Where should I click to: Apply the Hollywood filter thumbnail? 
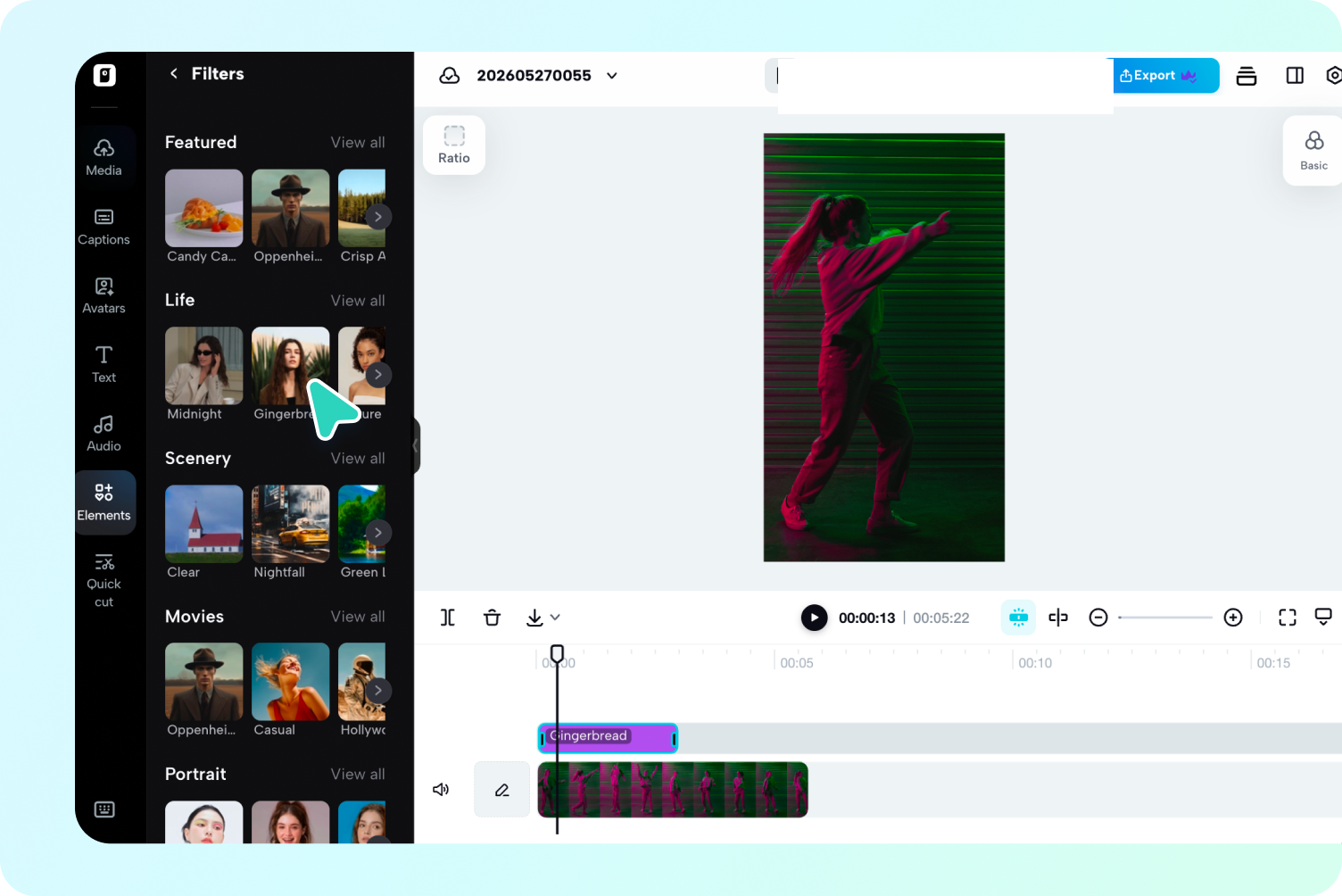tap(362, 682)
